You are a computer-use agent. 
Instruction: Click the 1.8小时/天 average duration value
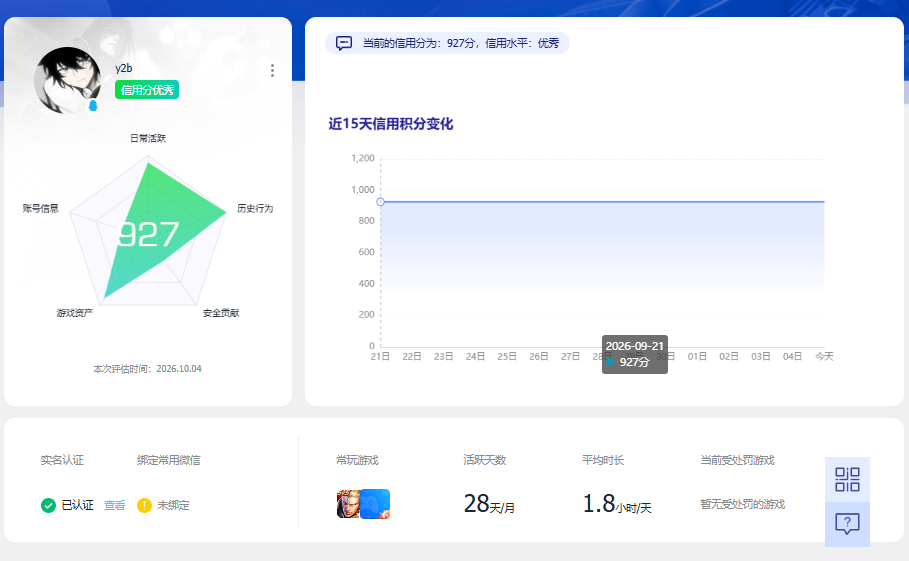pos(617,504)
